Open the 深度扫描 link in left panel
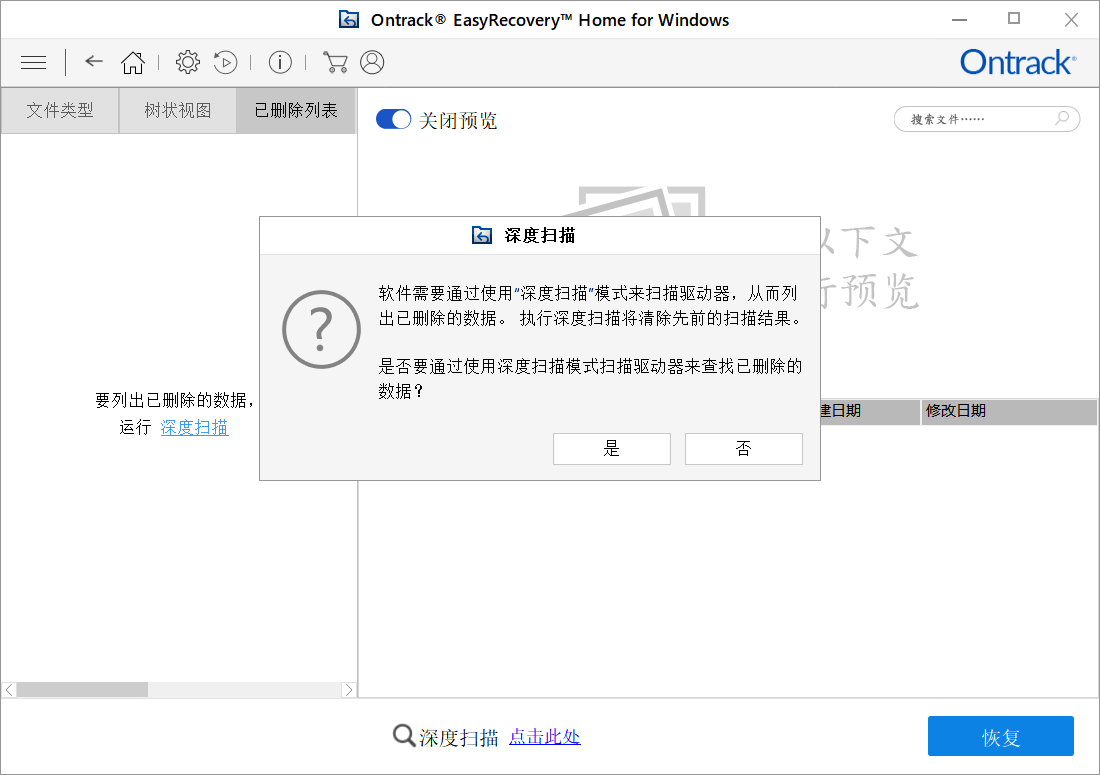1100x775 pixels. click(x=194, y=427)
